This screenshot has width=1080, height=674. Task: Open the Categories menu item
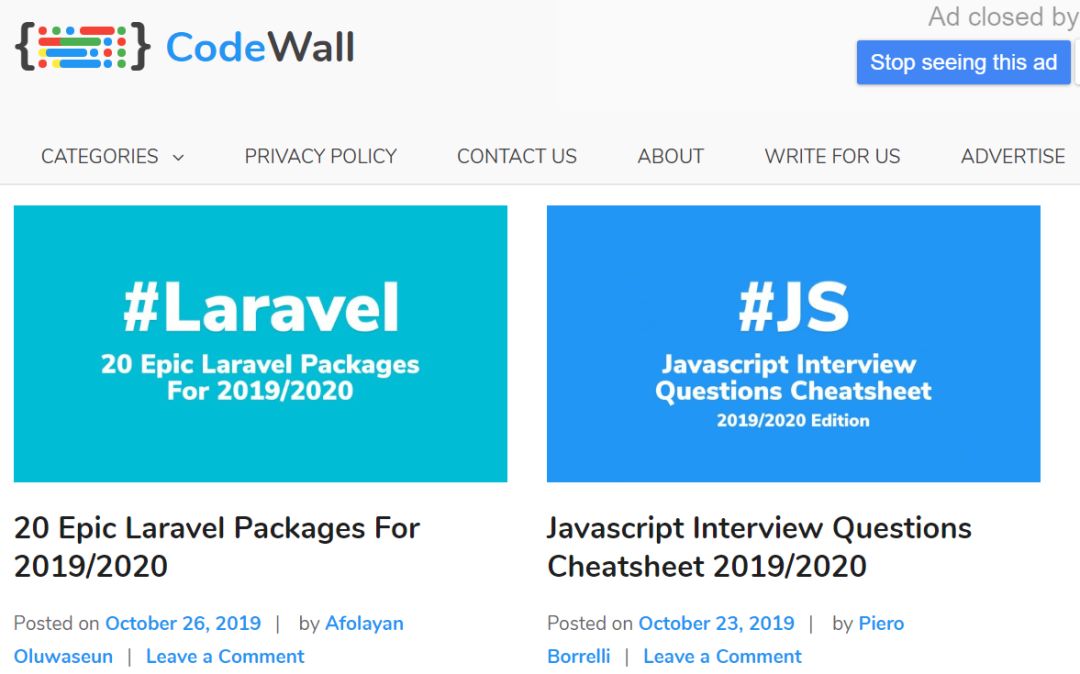tap(100, 156)
